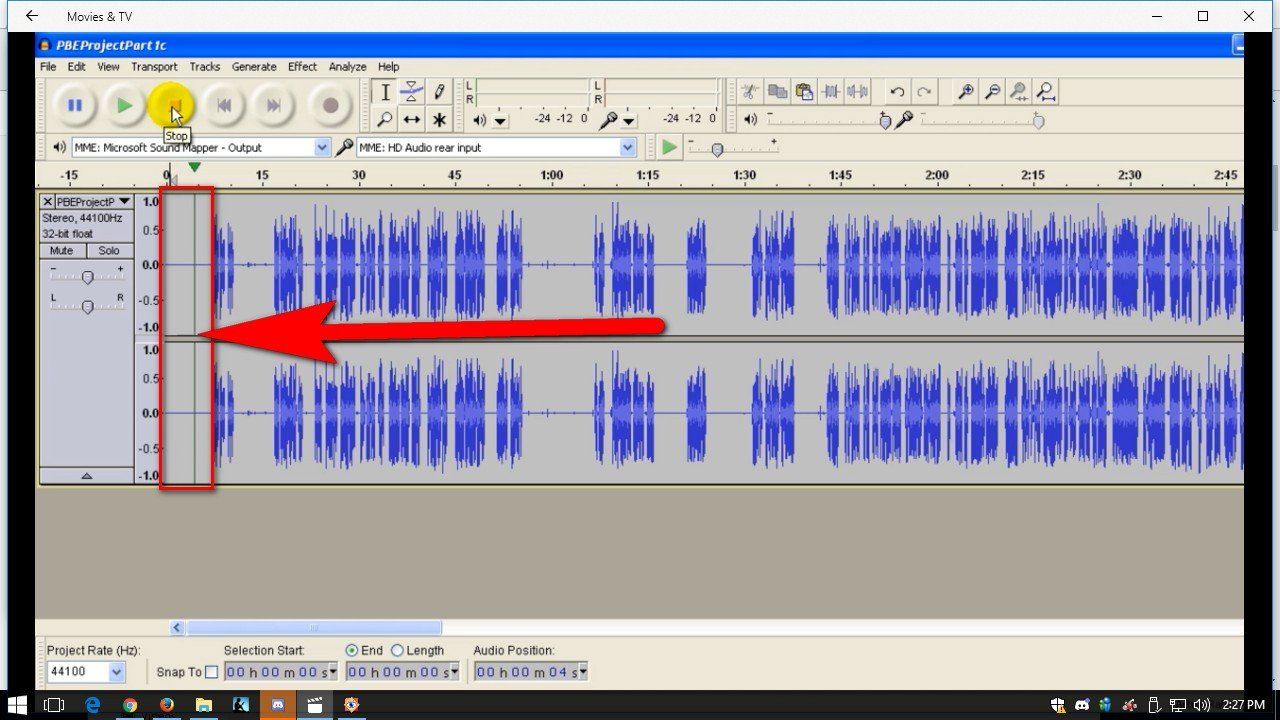Open the Transport menu
1280x720 pixels.
pyautogui.click(x=154, y=67)
